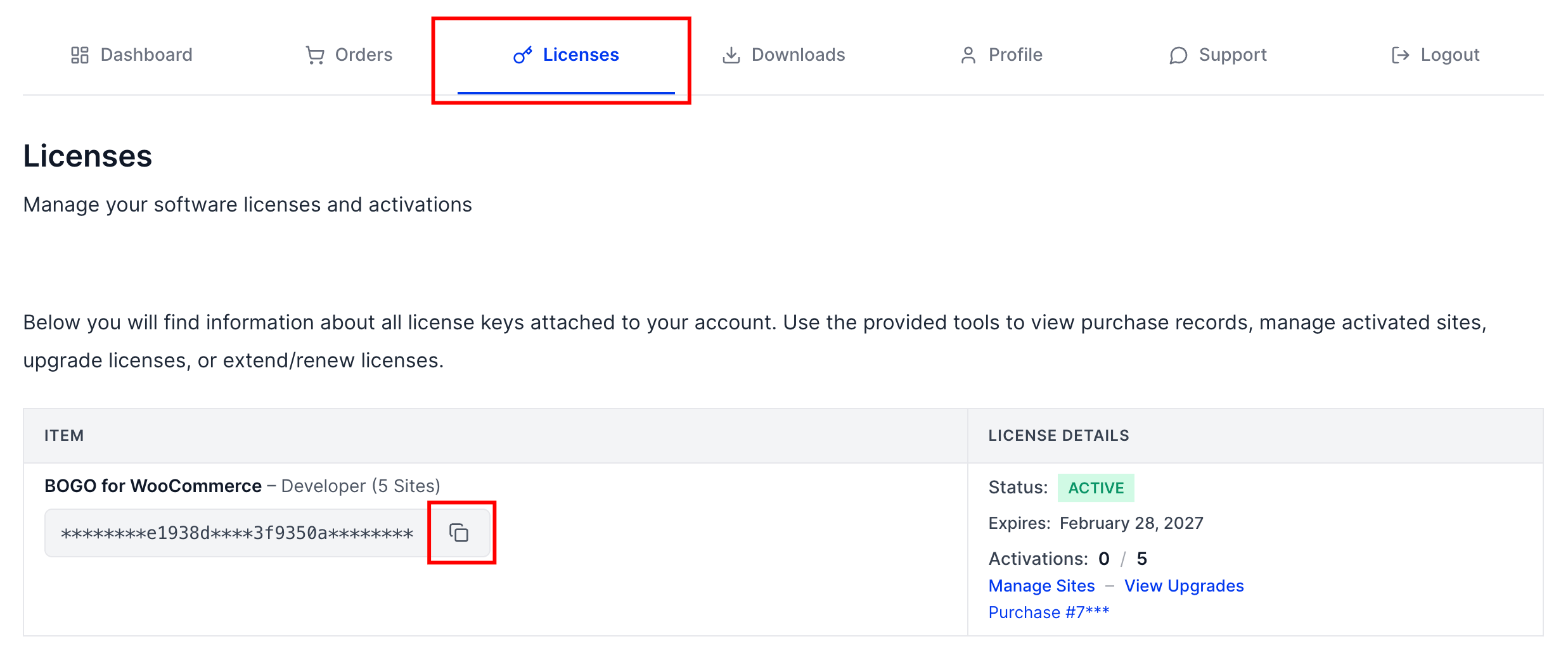The width and height of the screenshot is (1568, 665).
Task: Choose Logout from the navigation
Action: 1436,55
